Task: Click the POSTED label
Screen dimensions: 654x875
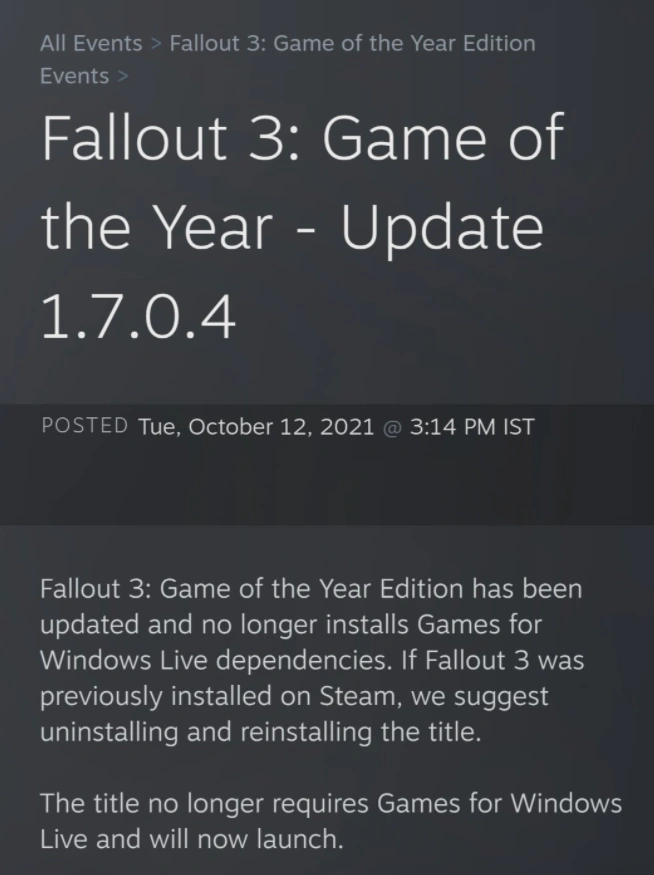Action: point(84,426)
